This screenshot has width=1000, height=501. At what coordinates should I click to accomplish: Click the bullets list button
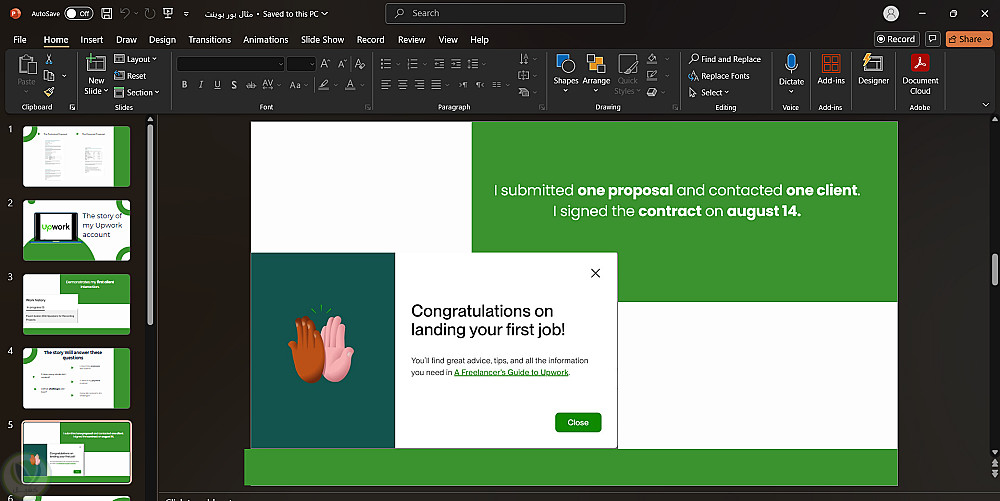point(386,64)
